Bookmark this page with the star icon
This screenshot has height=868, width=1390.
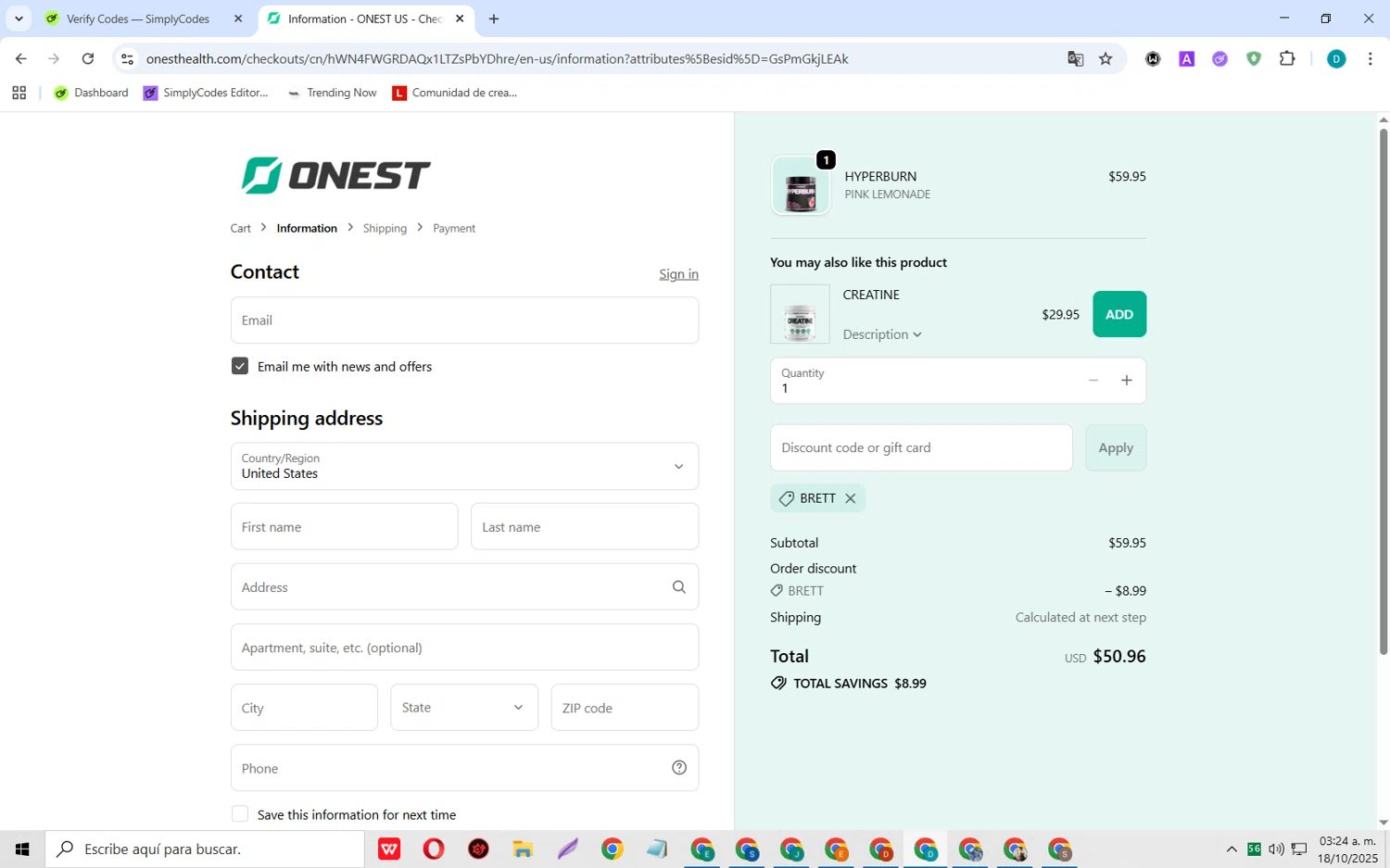[1106, 58]
